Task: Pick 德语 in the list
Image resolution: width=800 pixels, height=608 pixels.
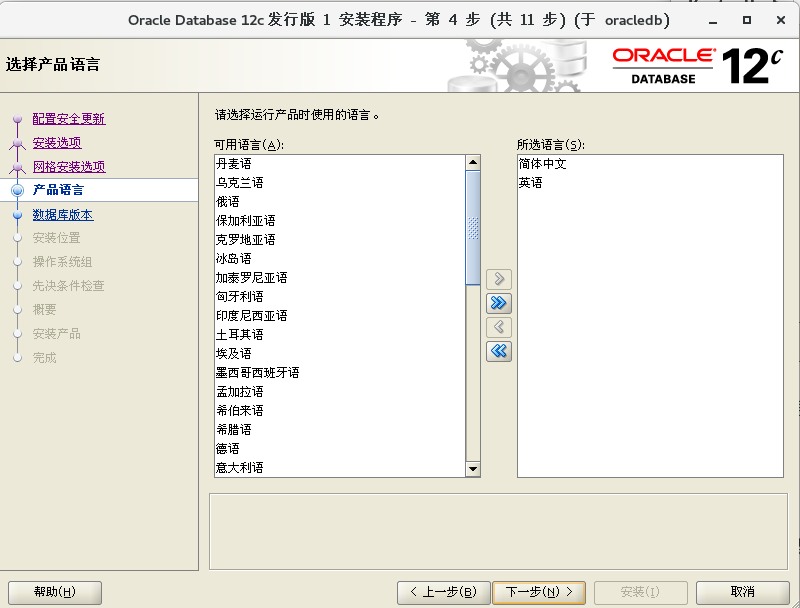Action: 340,449
